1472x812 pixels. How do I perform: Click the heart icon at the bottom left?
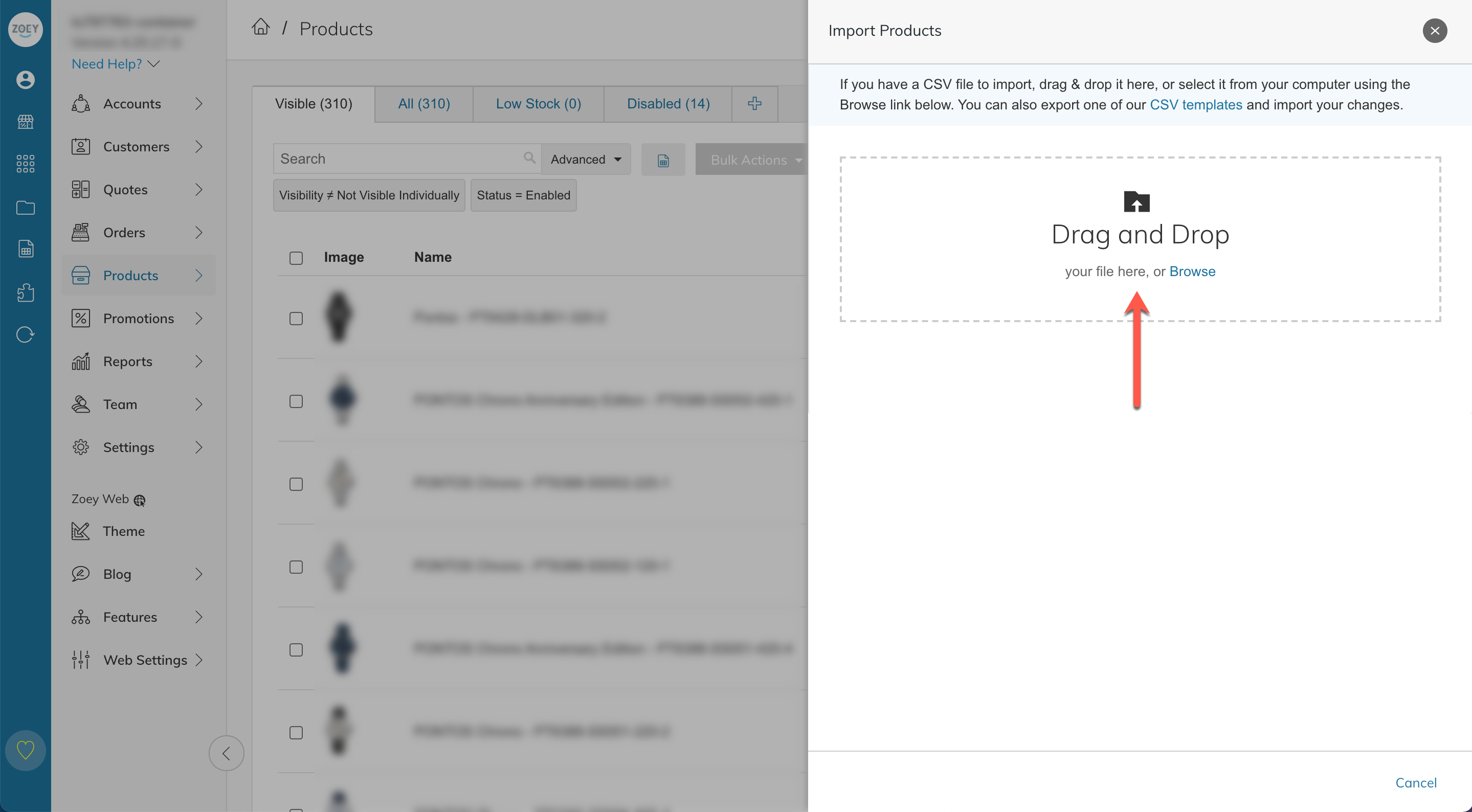pyautogui.click(x=25, y=750)
